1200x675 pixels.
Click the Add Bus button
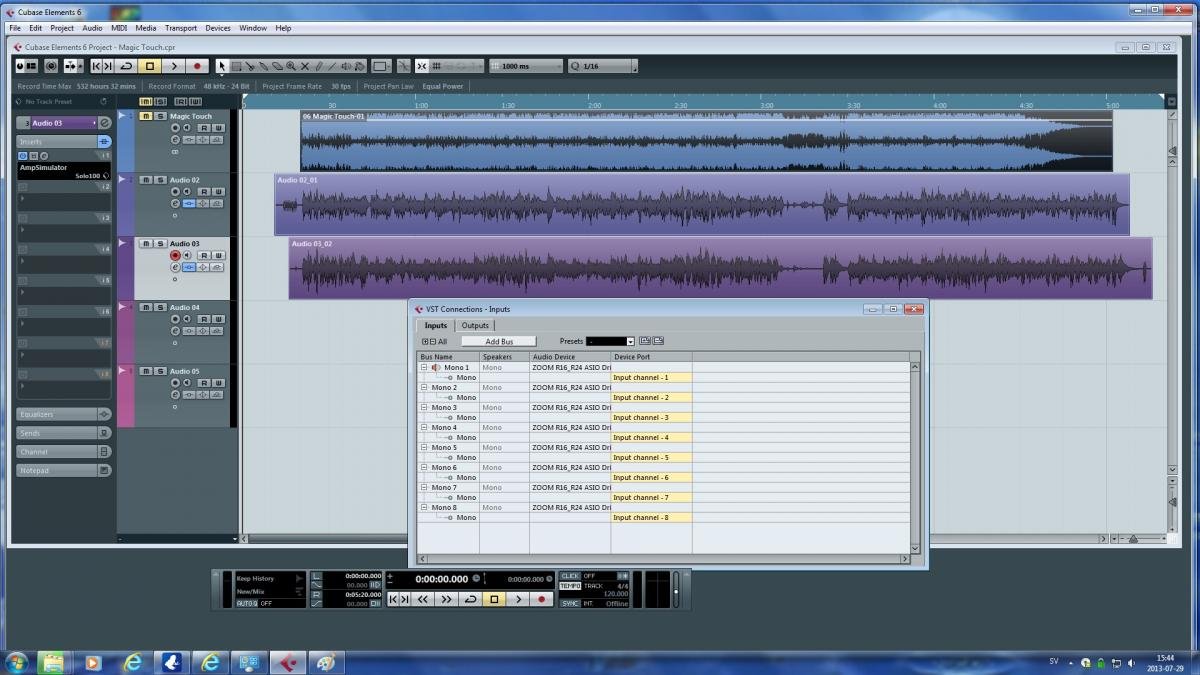(499, 342)
